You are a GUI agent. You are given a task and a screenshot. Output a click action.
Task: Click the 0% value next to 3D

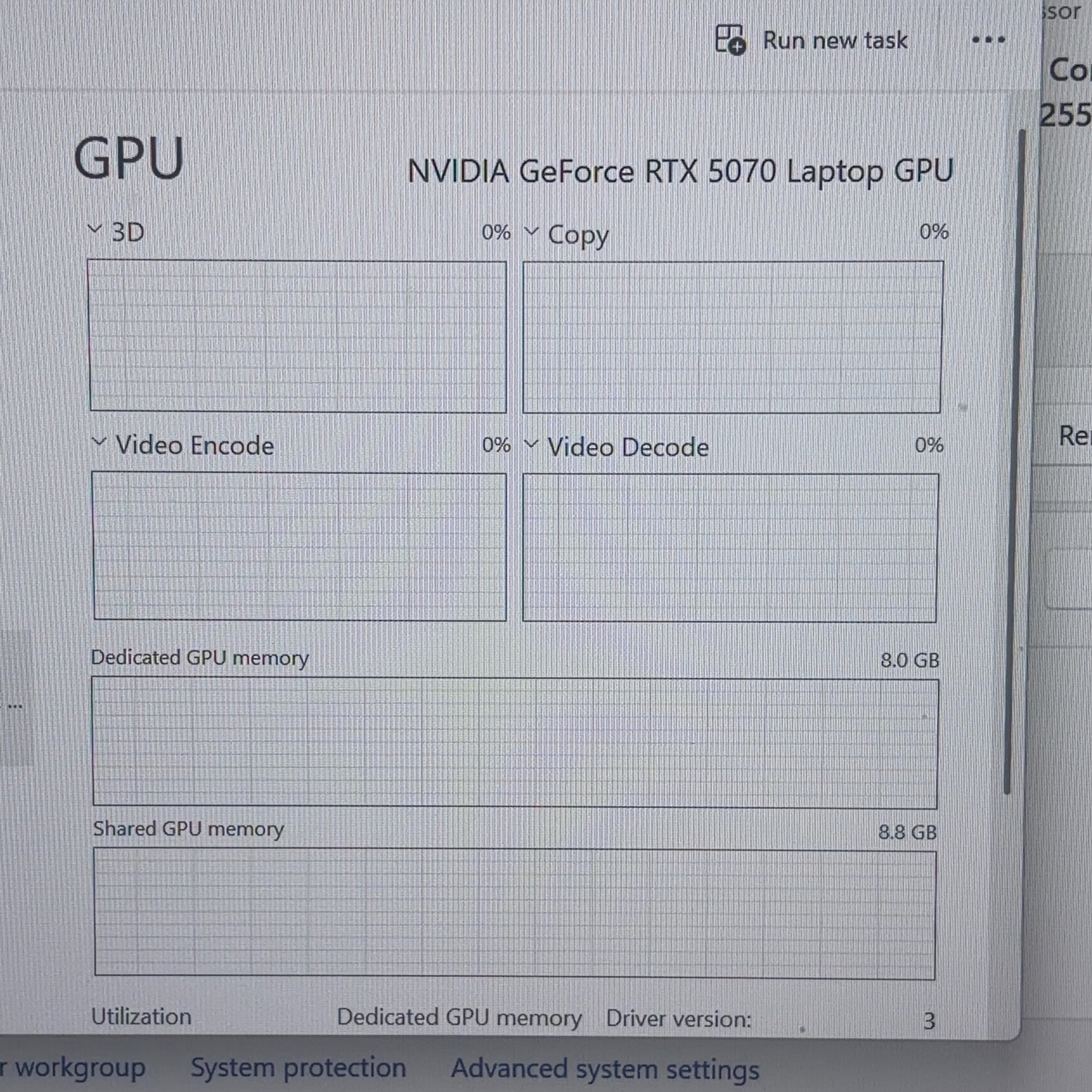(x=496, y=232)
